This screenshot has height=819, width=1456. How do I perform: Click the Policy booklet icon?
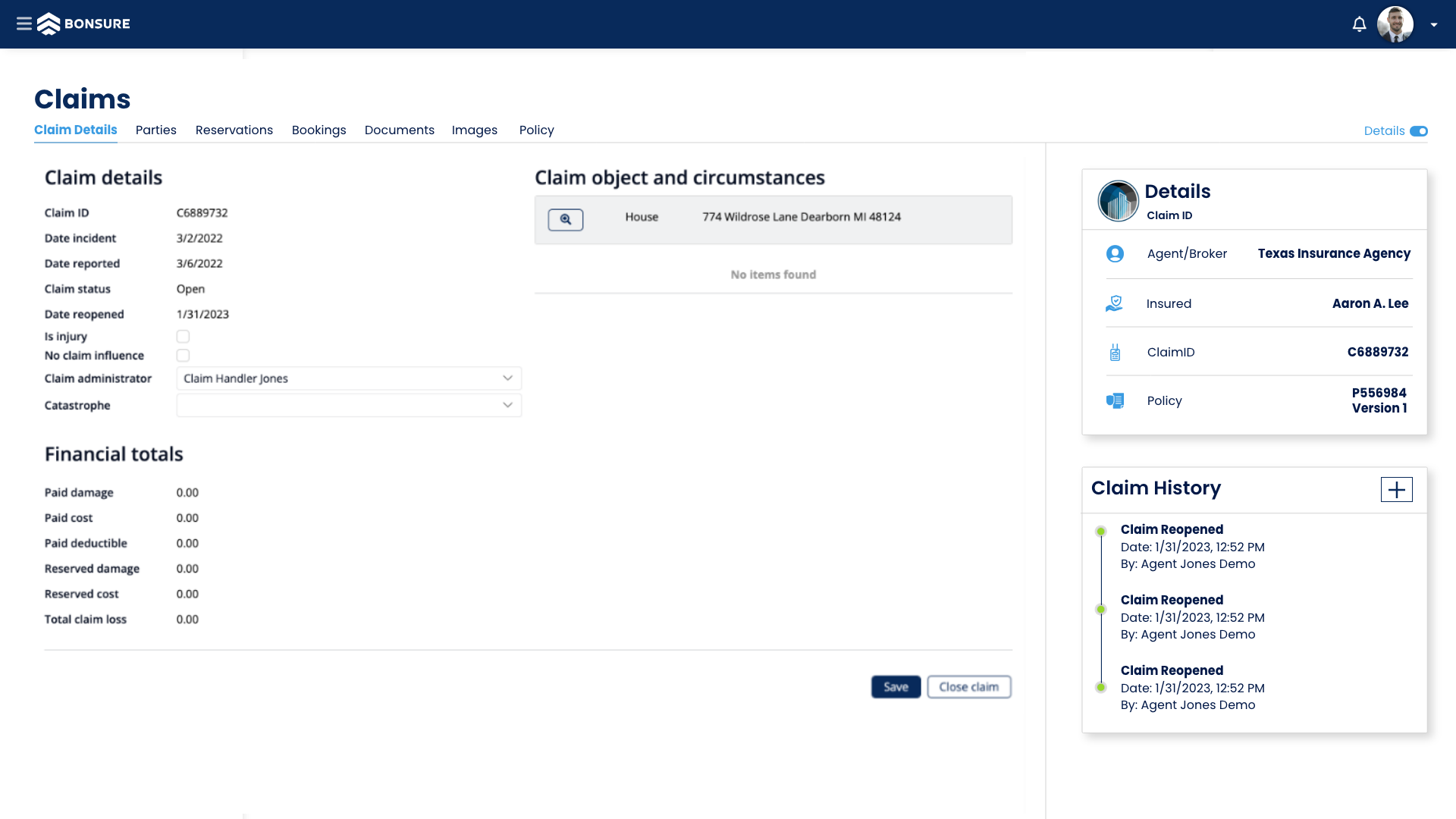[1115, 400]
